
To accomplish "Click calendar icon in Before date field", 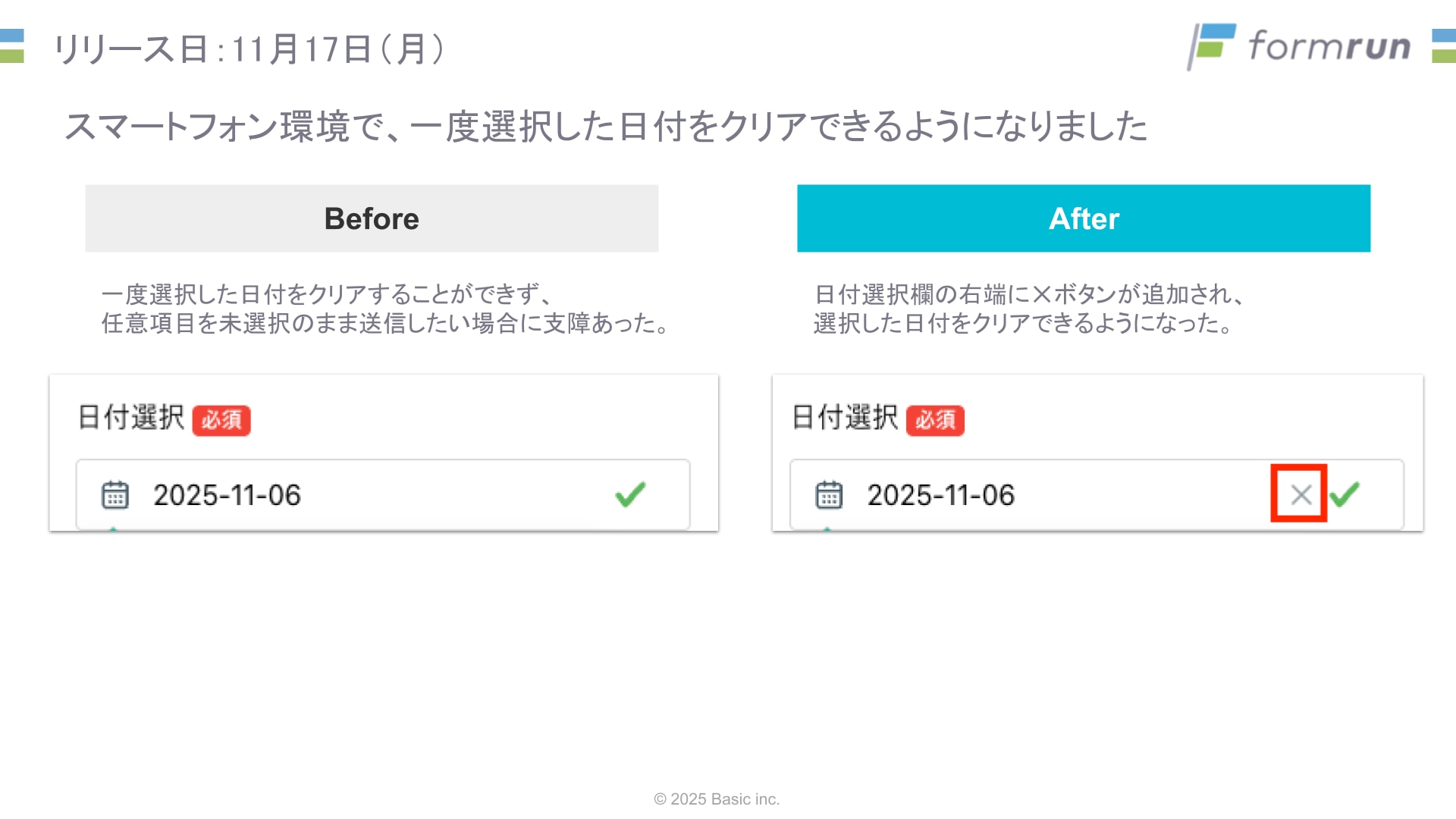I will tap(115, 494).
